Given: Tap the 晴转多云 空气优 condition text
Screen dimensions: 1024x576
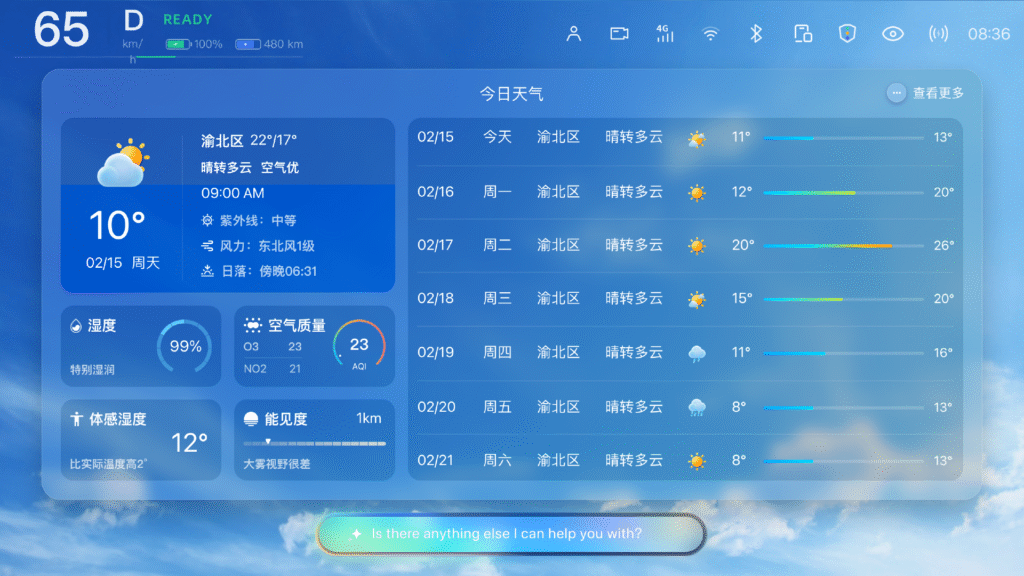Looking at the screenshot, I should (250, 168).
